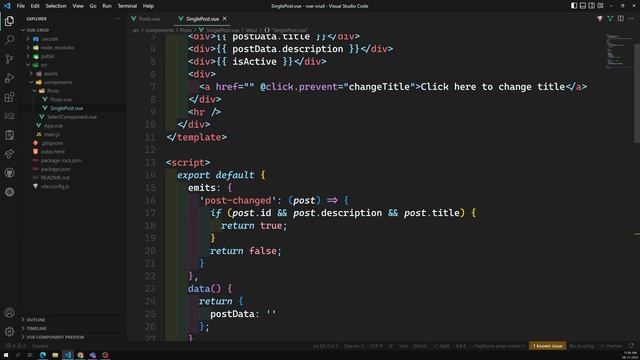Viewport: 640px width, 360px height.
Task: Open SelectComponent.vue in the file tree
Action: point(72,117)
